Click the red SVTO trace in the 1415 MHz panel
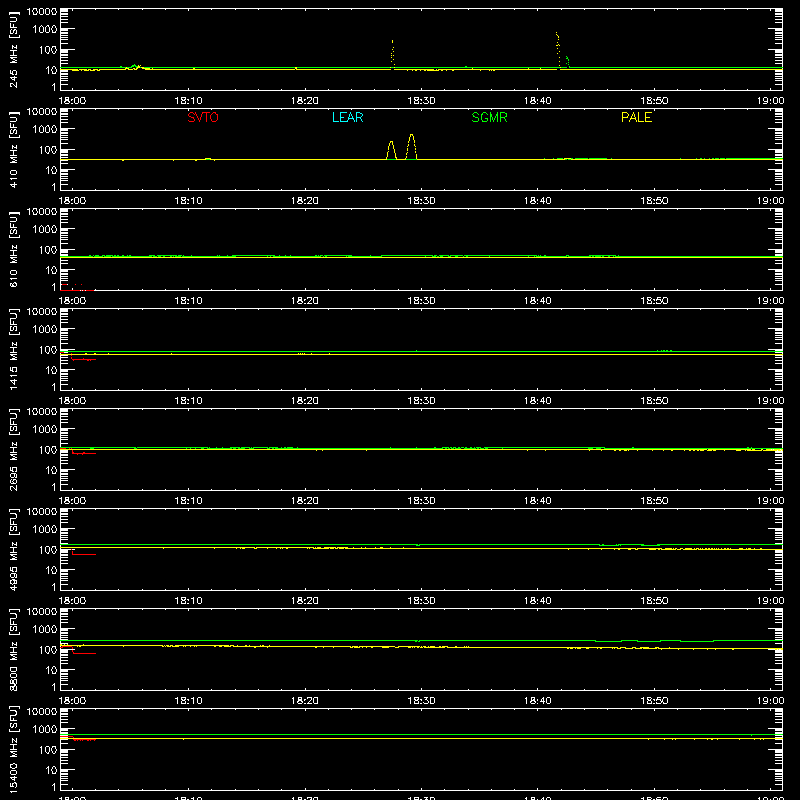This screenshot has height=800, width=800. point(84,359)
